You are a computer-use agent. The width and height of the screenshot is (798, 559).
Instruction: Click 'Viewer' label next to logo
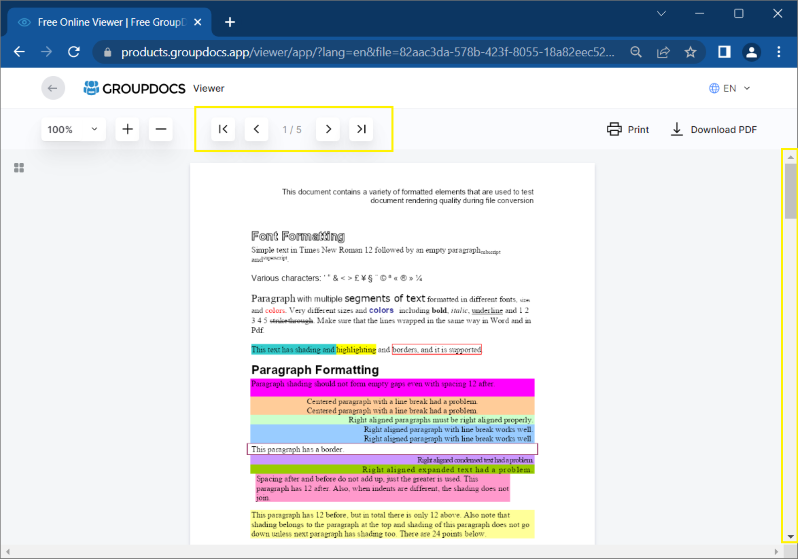[x=209, y=89]
